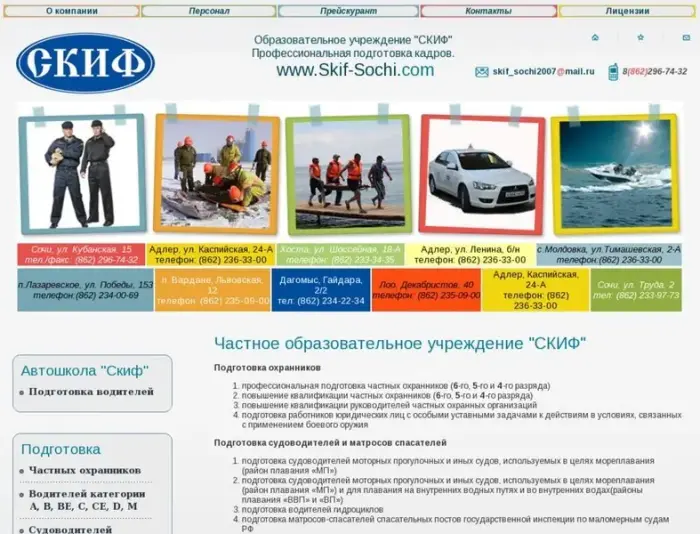Select the п. Вардане, Львовская, 12 block

(x=212, y=290)
